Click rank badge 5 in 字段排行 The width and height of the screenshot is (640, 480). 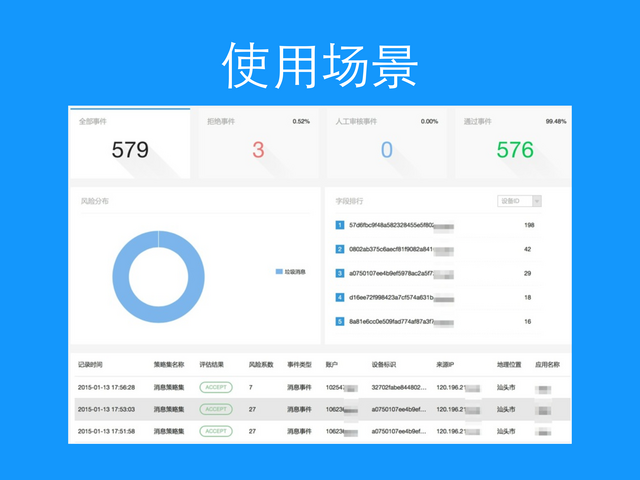tap(340, 322)
